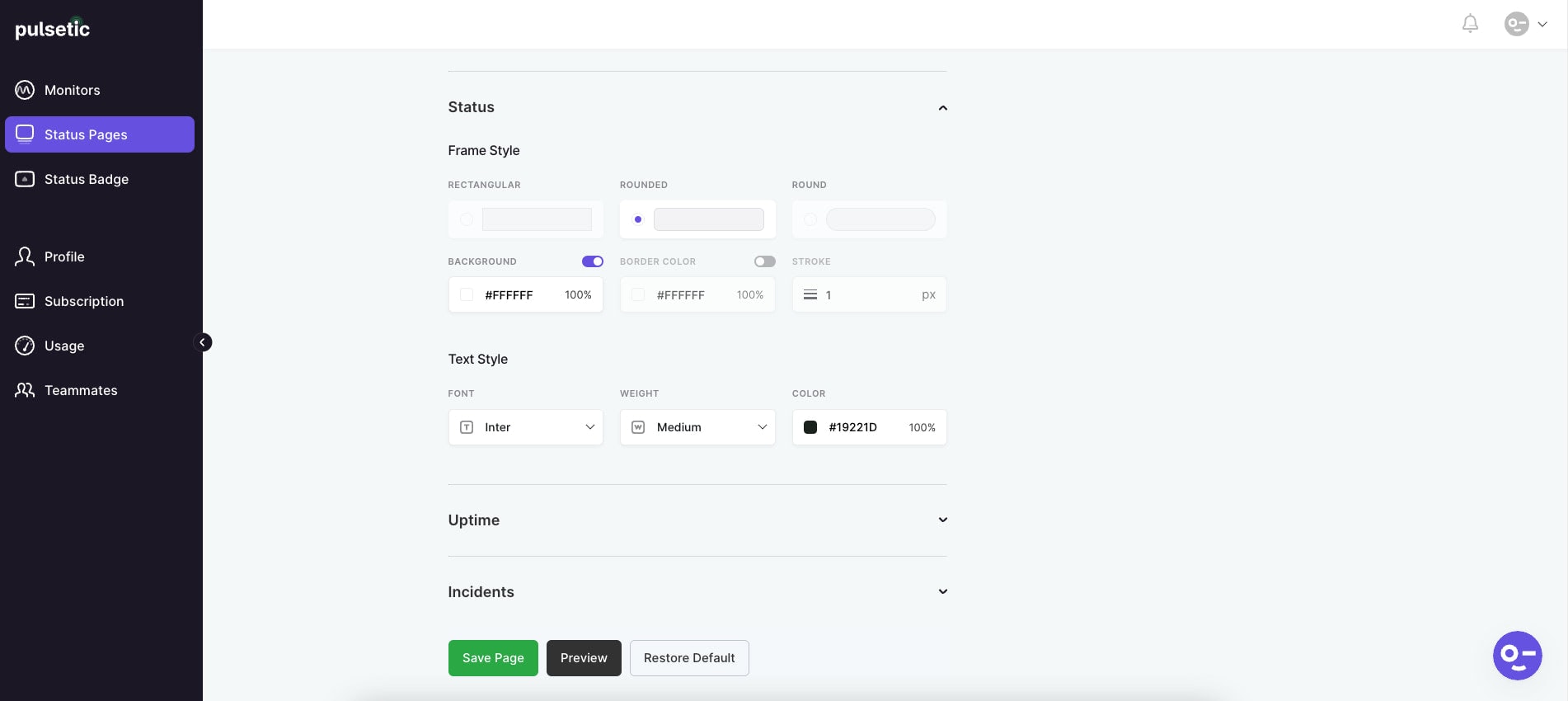The width and height of the screenshot is (1568, 701).
Task: Edit the background hex #FFFFFF field
Action: point(509,294)
